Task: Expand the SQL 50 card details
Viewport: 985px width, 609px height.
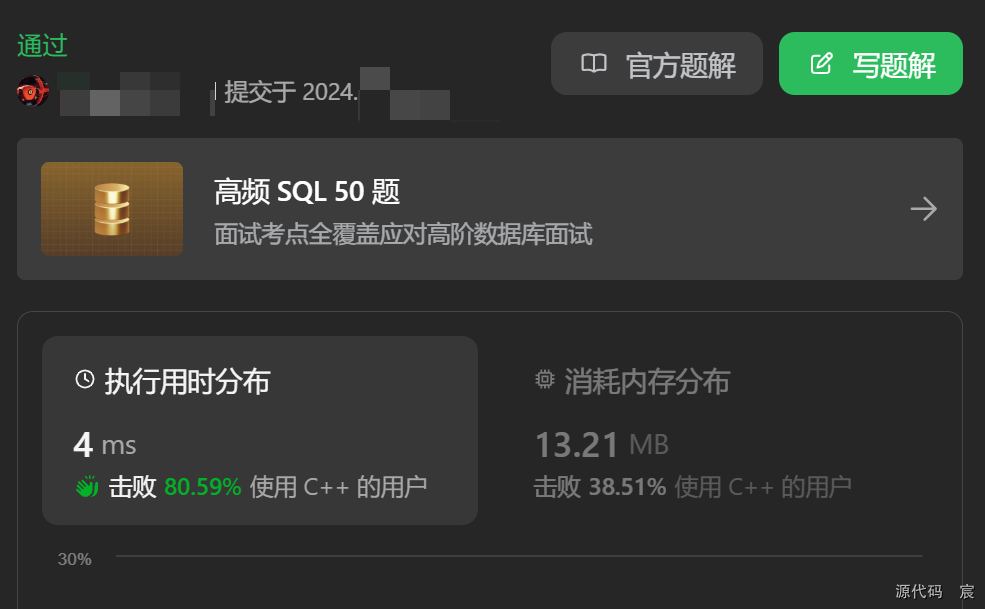Action: 490,208
